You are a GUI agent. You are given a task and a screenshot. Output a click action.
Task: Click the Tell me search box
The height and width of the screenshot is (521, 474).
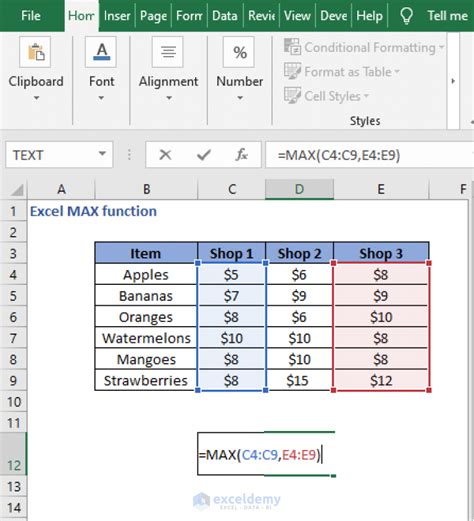click(x=447, y=16)
